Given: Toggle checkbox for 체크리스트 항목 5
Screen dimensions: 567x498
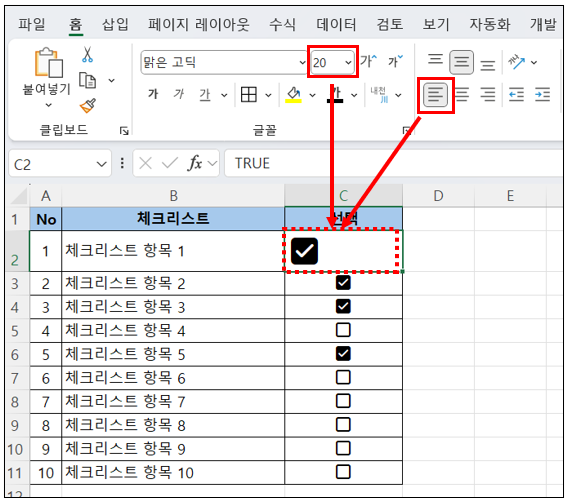Looking at the screenshot, I should click(343, 354).
